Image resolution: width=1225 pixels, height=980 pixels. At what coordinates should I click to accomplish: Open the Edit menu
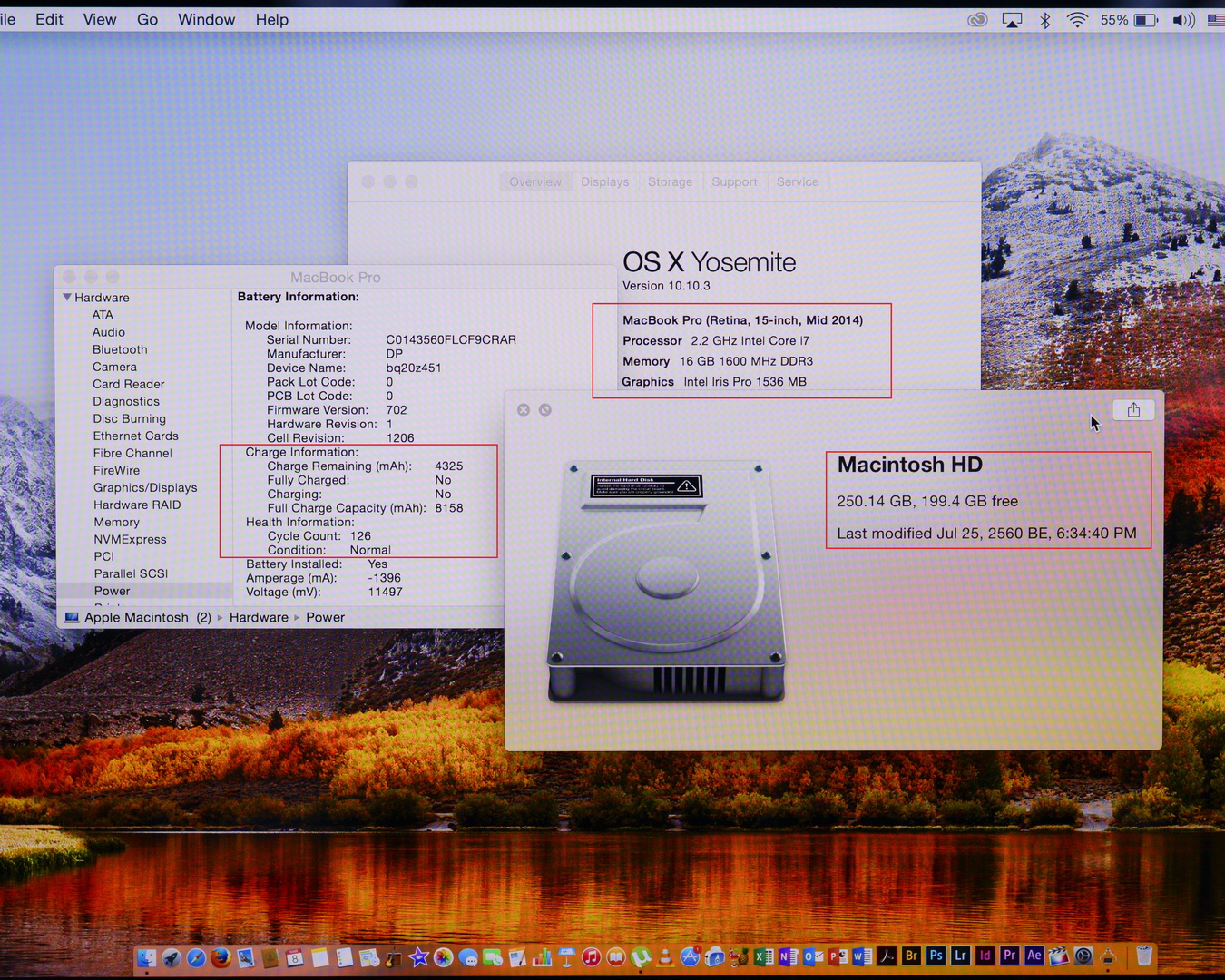click(x=49, y=19)
